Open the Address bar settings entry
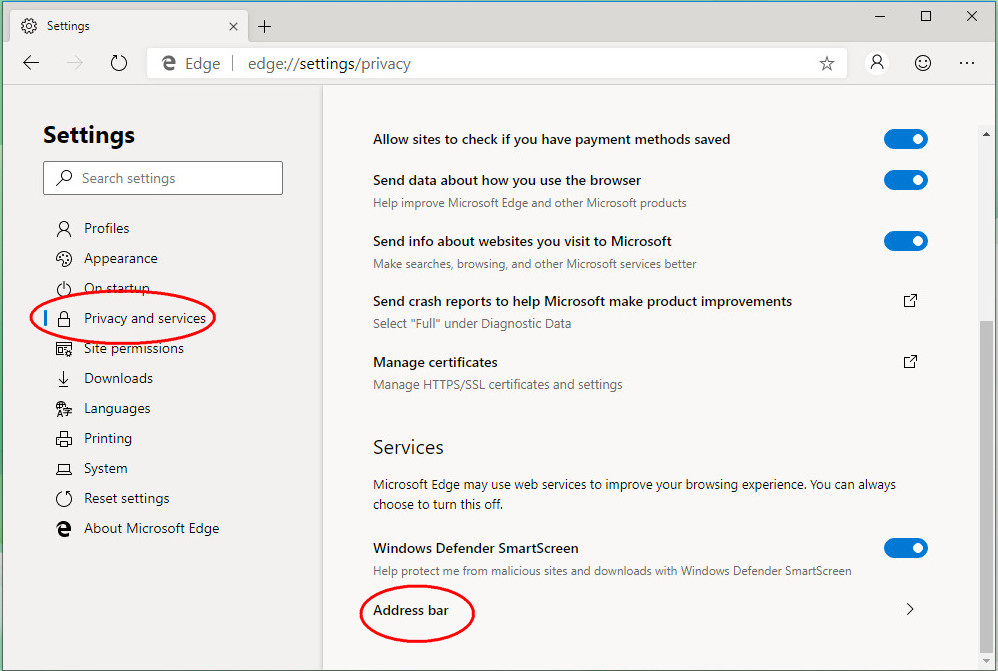998x671 pixels. click(644, 610)
